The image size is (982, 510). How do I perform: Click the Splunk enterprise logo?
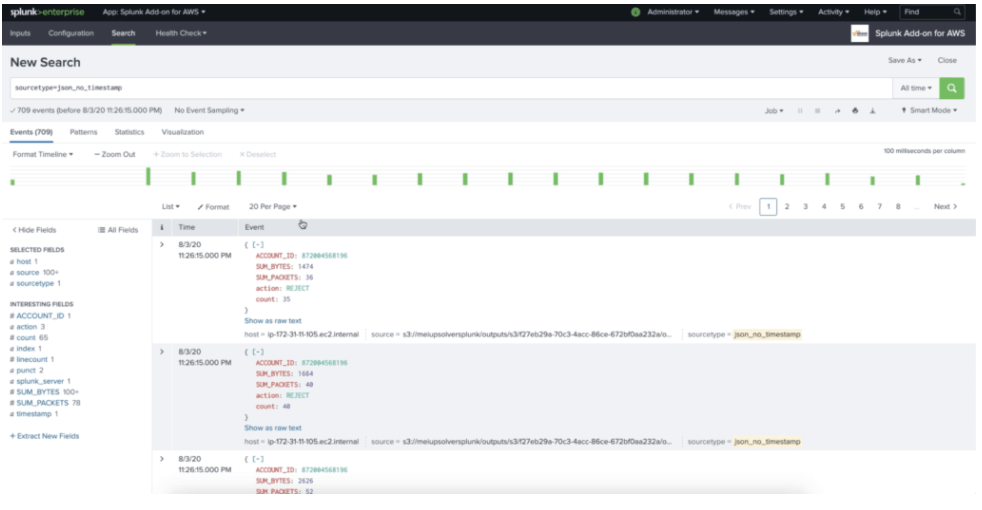click(47, 12)
